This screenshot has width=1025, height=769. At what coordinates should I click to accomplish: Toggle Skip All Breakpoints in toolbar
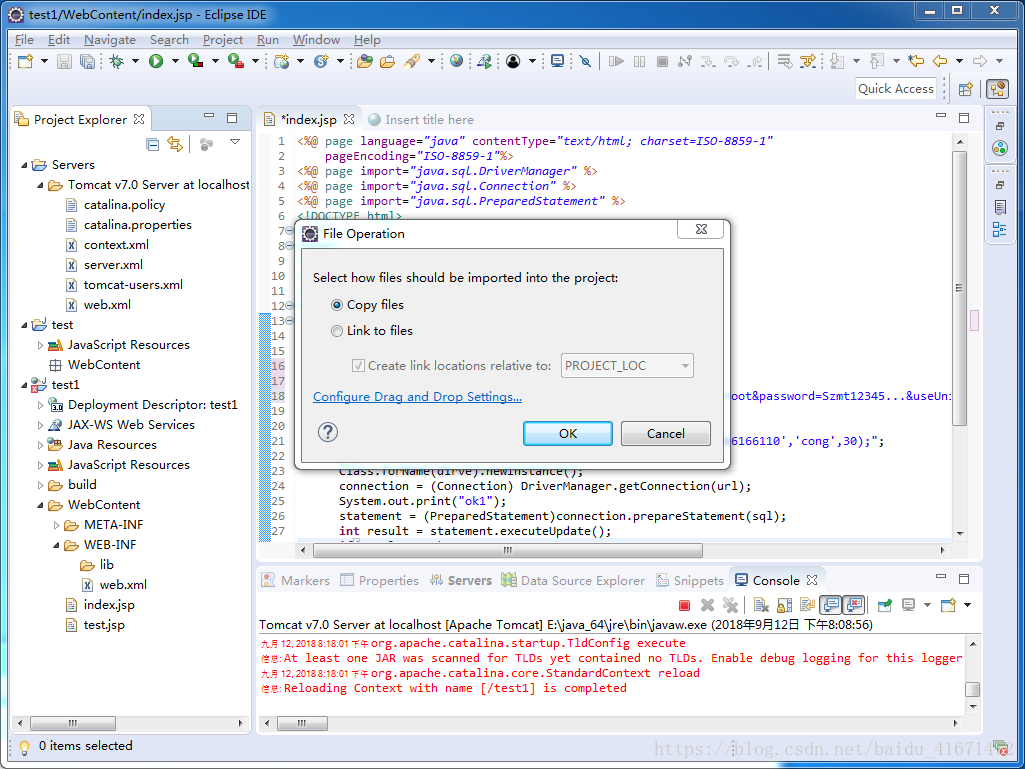[x=586, y=61]
